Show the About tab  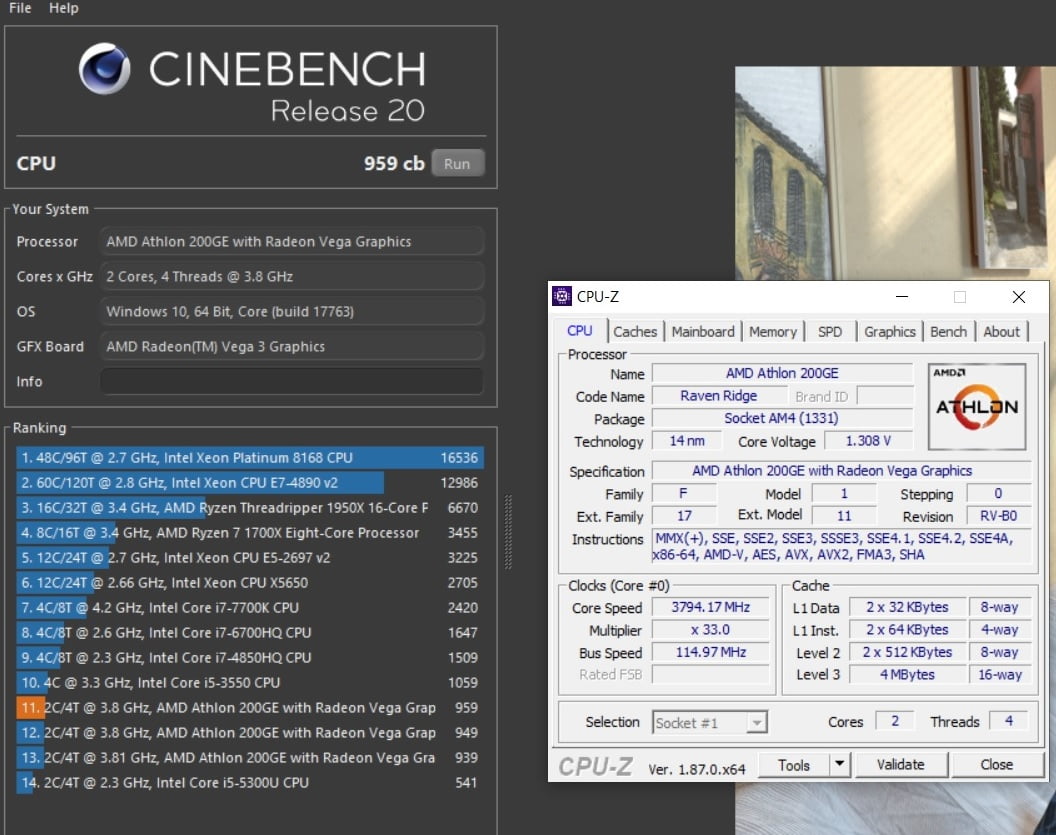1001,332
